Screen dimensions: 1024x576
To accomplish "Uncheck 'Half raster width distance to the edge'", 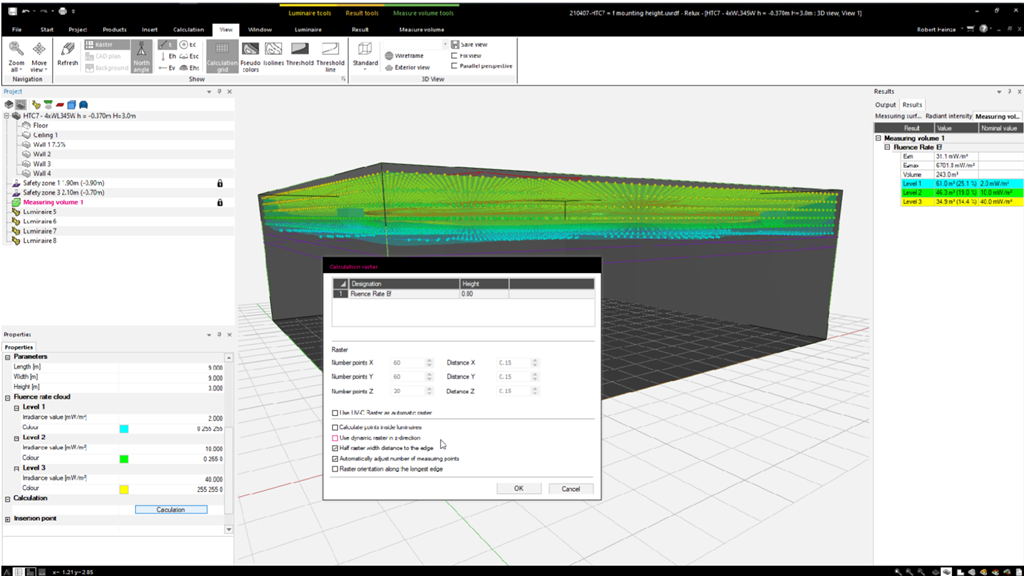I will (x=335, y=448).
